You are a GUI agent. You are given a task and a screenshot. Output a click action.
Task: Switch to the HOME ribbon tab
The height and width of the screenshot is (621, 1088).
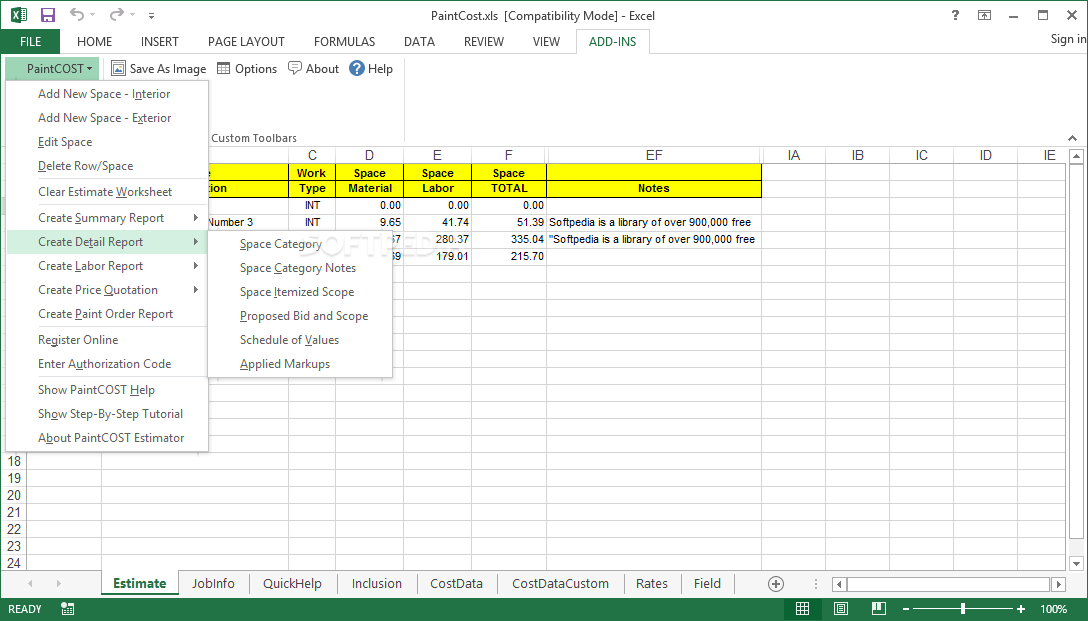[x=94, y=42]
